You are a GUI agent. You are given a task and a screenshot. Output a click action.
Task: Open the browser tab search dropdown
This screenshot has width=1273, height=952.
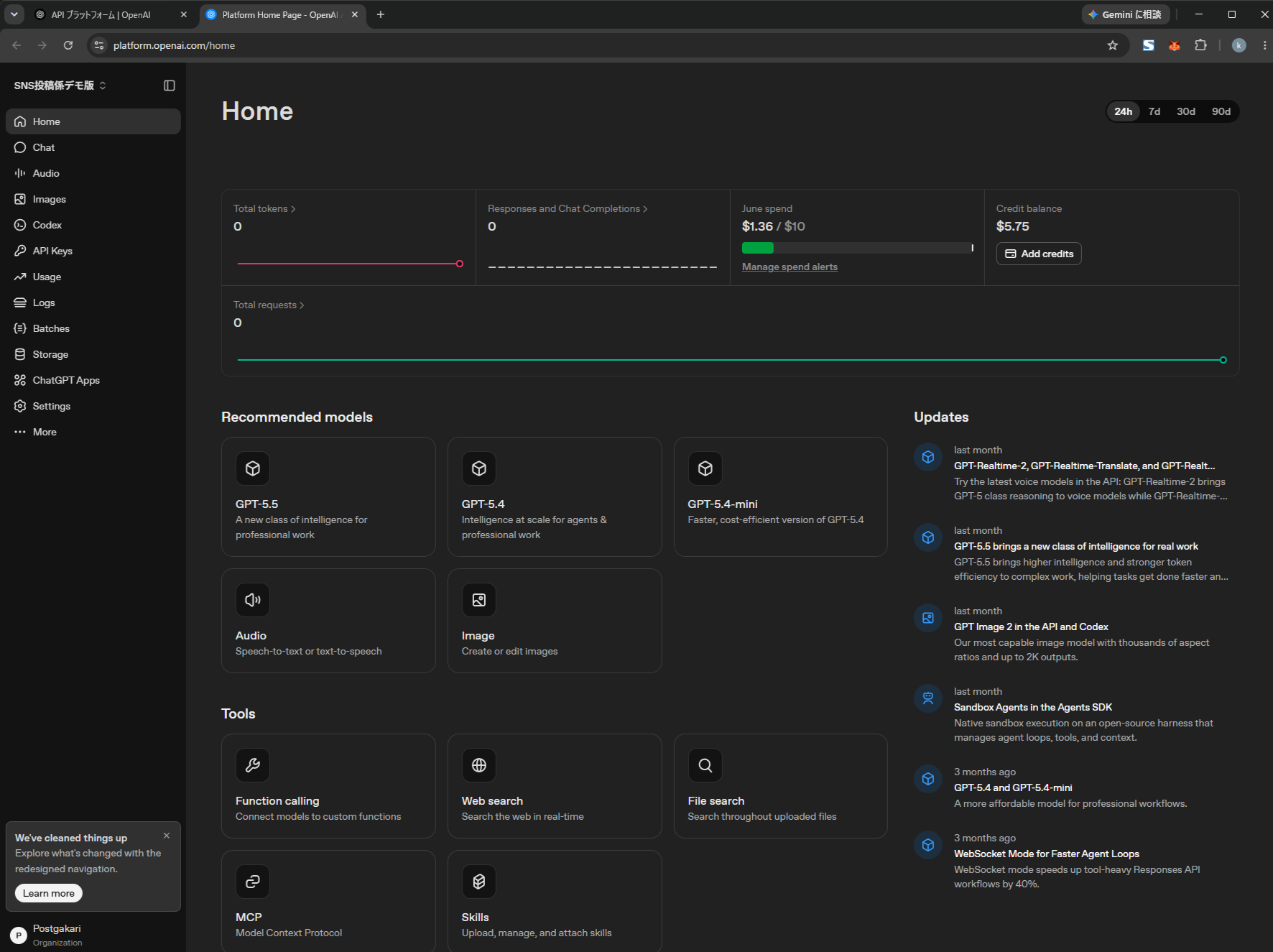tap(14, 14)
